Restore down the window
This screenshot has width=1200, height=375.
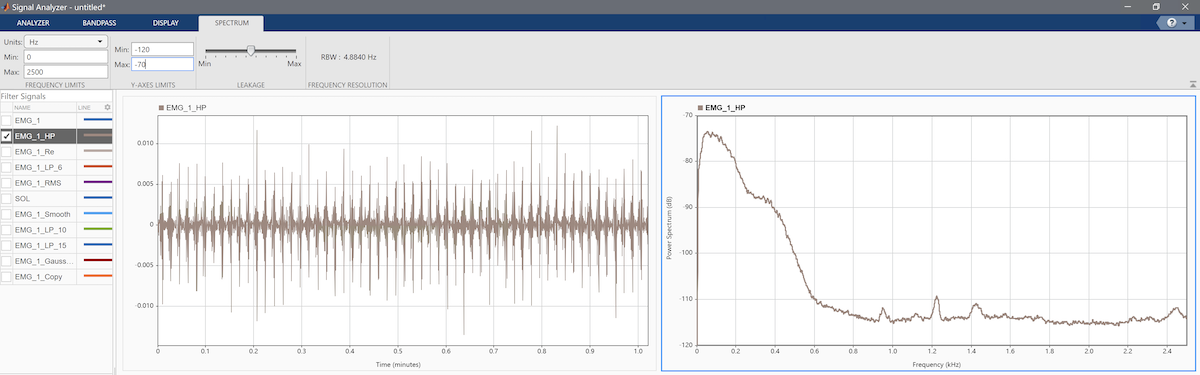(x=1156, y=6)
